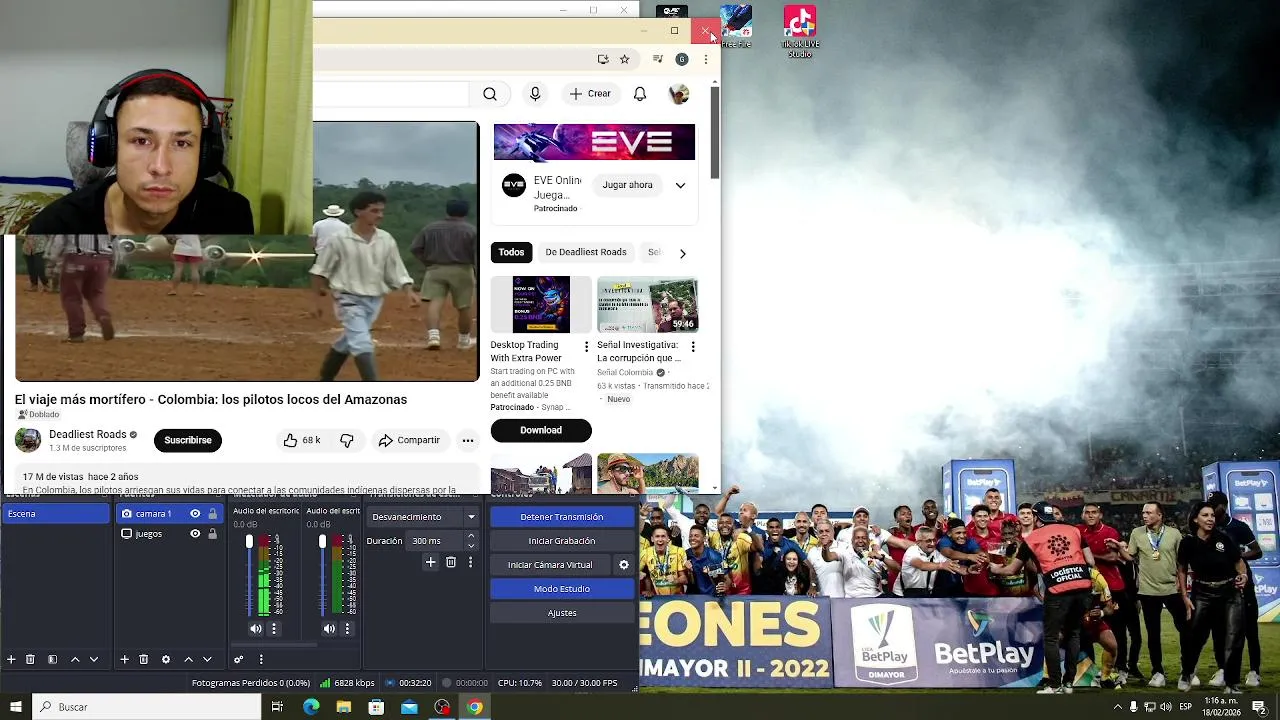Click the YouTube page vertical scrollbar
Viewport: 1280px width, 720px height.
click(x=715, y=133)
